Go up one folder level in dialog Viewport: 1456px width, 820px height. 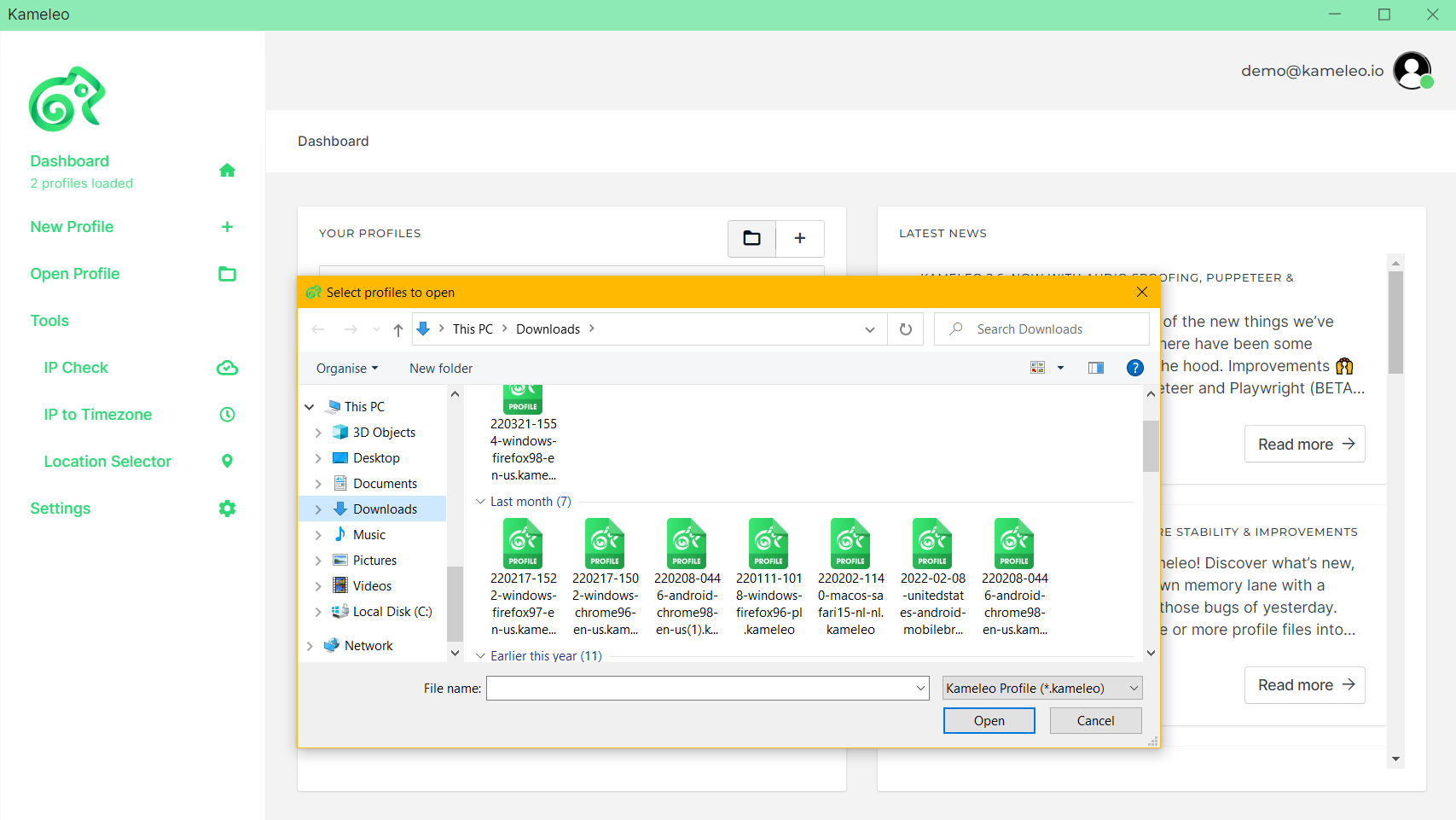398,329
